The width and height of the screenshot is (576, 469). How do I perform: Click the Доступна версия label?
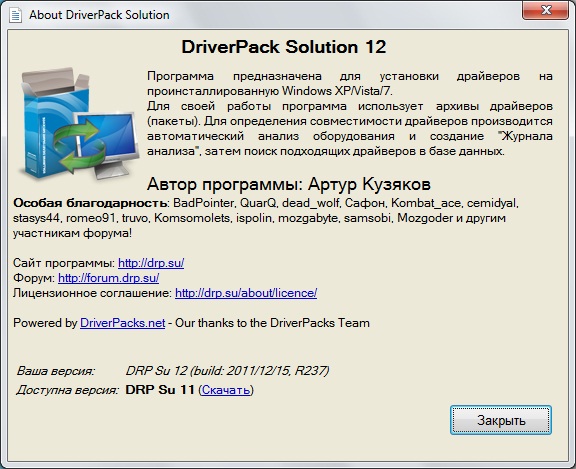coord(67,390)
